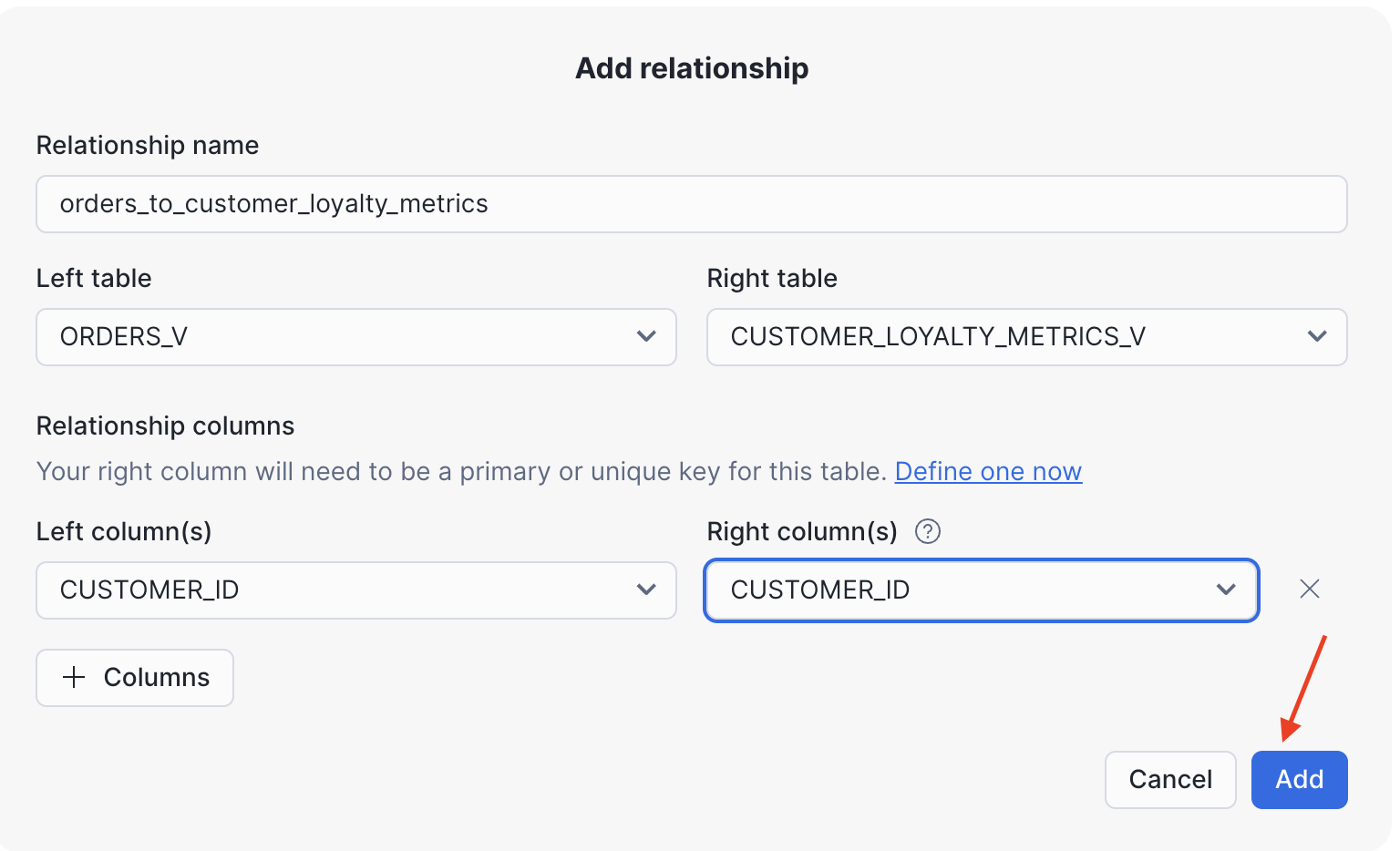The height and width of the screenshot is (851, 1400).
Task: Click the Define one now link
Action: [988, 471]
